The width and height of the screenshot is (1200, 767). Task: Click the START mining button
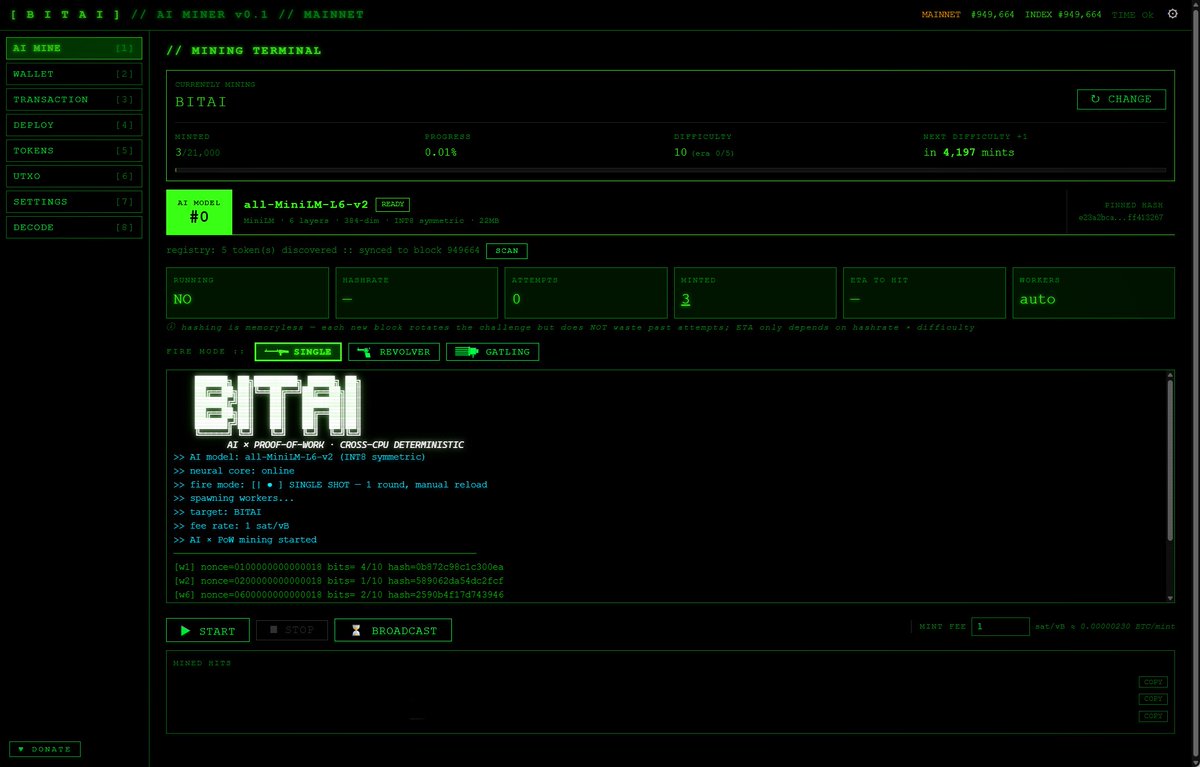208,630
